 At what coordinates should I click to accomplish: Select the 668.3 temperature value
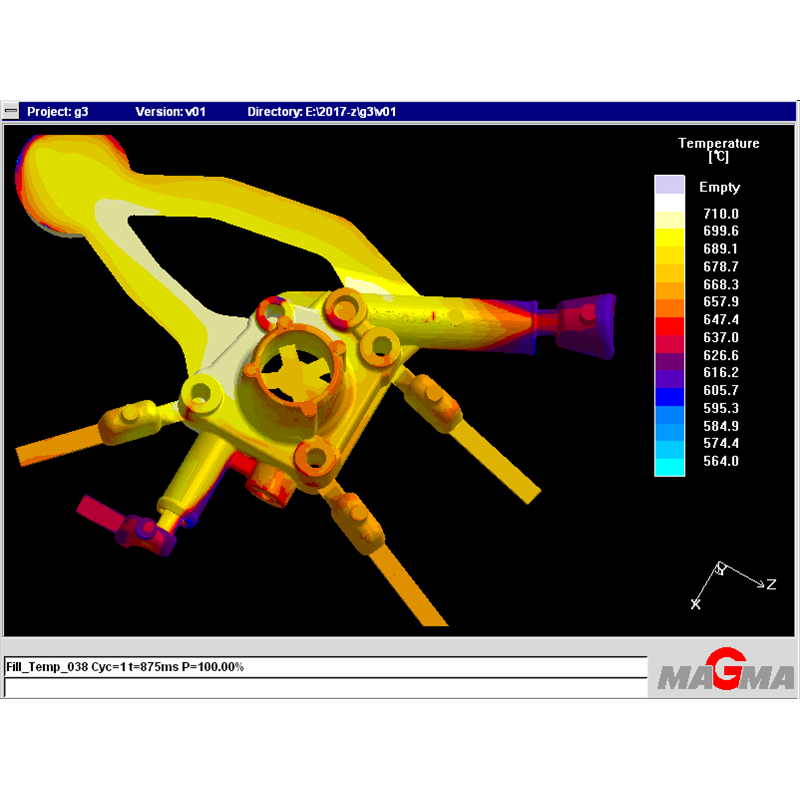click(x=720, y=284)
